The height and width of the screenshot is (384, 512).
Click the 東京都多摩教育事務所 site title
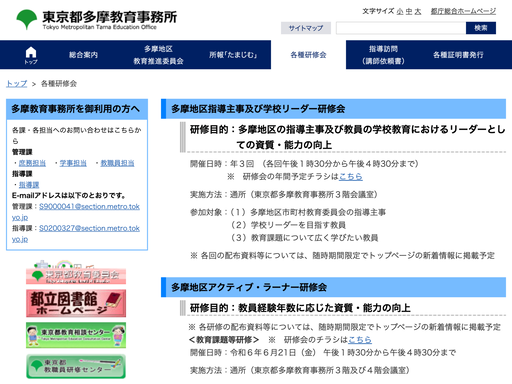click(110, 17)
